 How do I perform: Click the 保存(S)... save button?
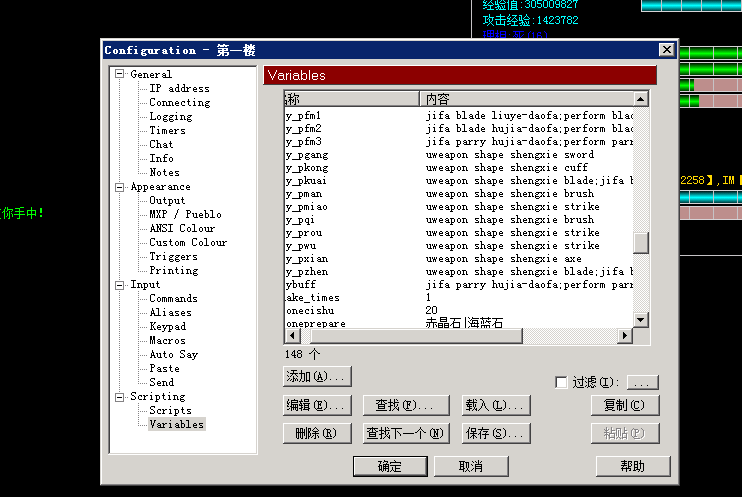(496, 433)
